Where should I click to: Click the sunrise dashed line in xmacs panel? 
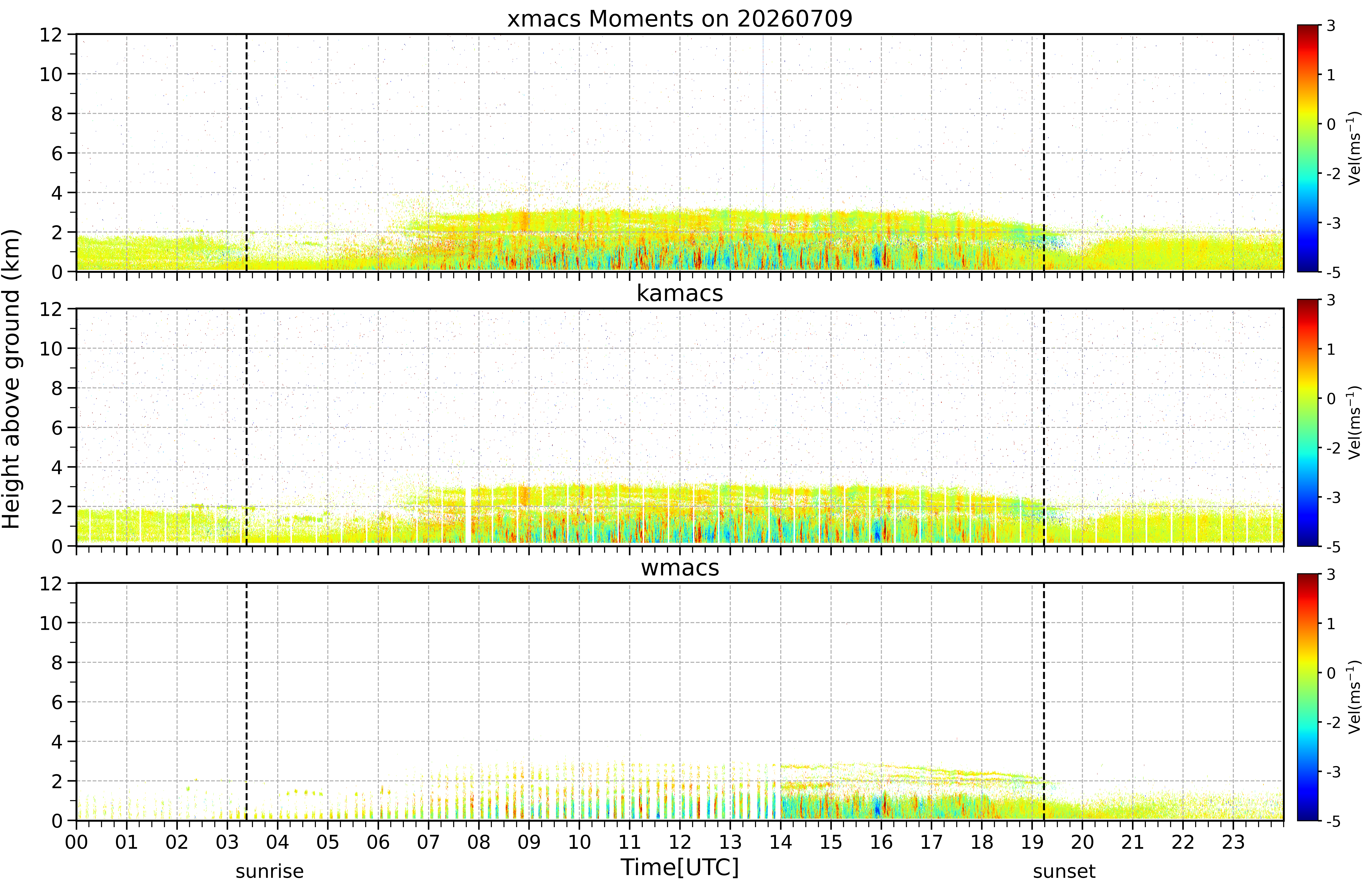pyautogui.click(x=247, y=153)
